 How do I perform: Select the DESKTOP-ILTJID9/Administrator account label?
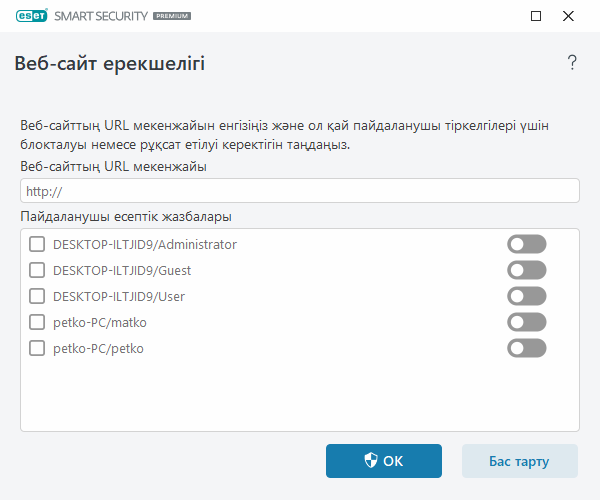pos(144,244)
